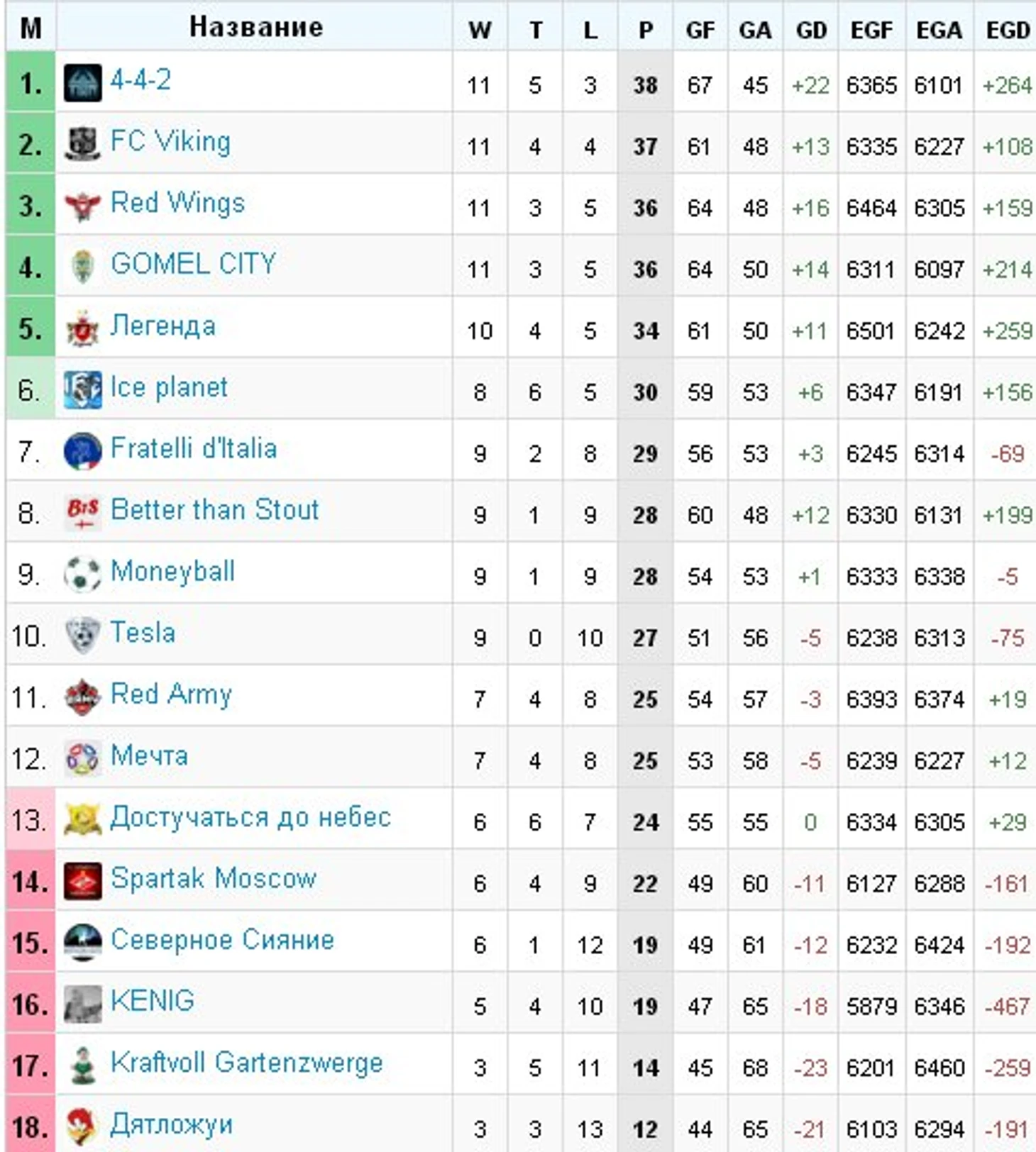1036x1152 pixels.
Task: Click the Red Wings team emblem
Action: pos(82,206)
